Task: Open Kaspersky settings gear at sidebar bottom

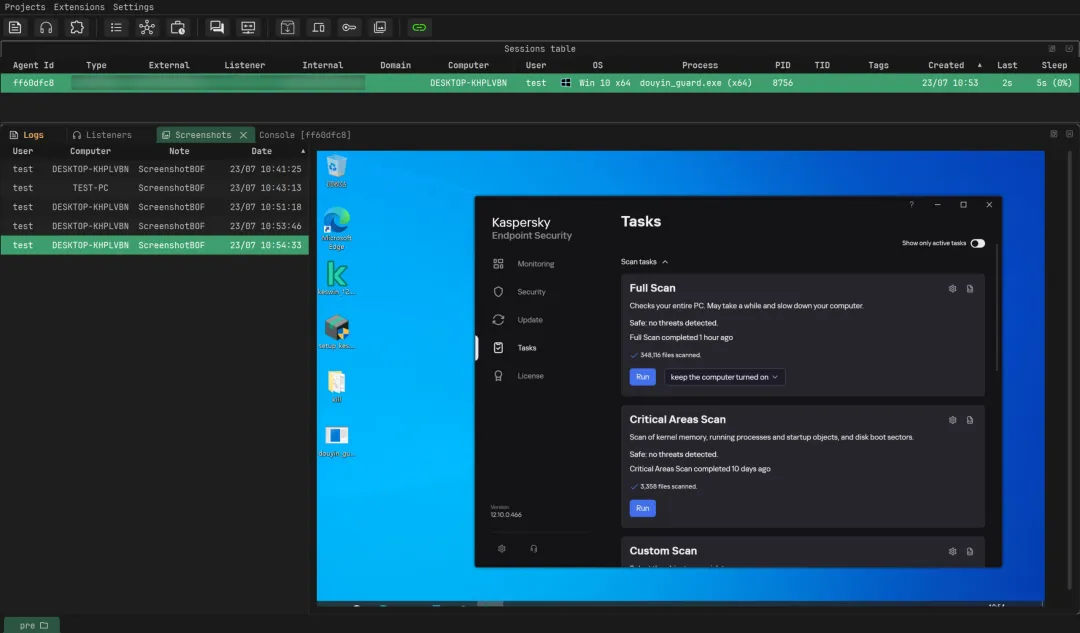Action: [501, 549]
